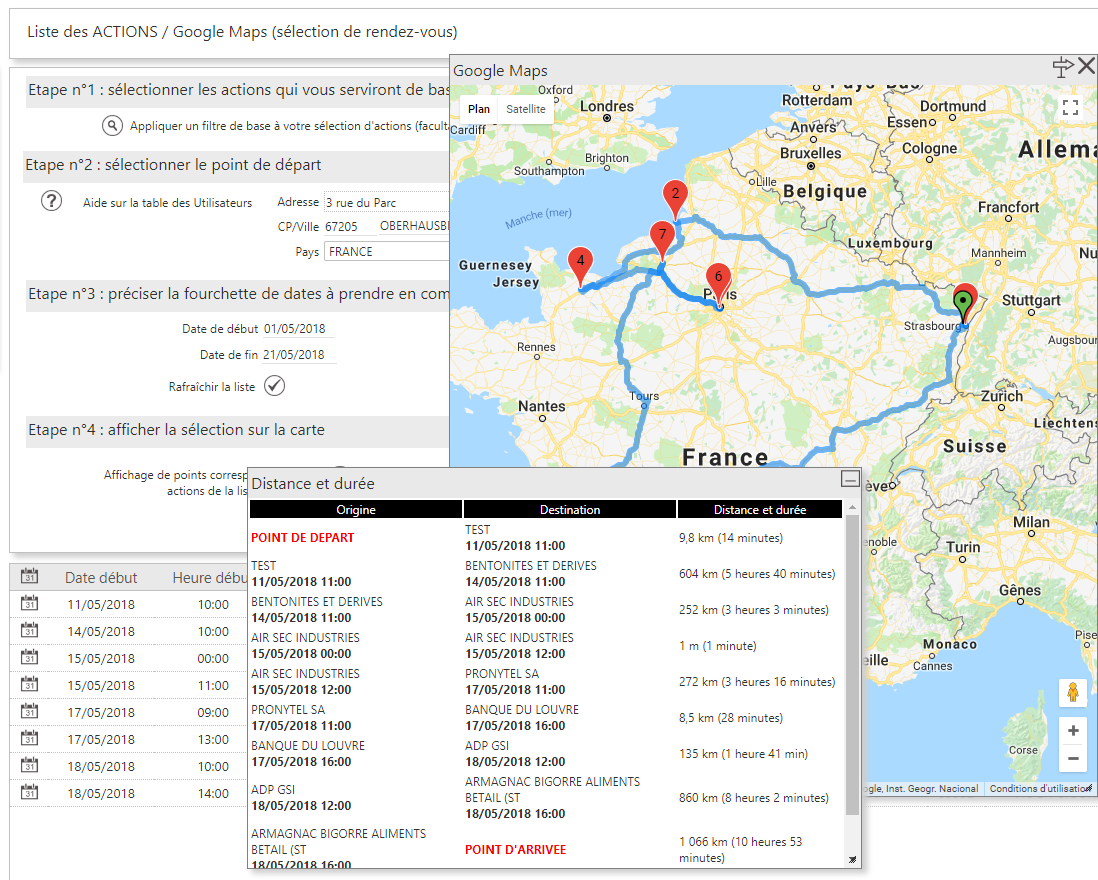Minimize the Distance et durée panel
Image resolution: width=1098 pixels, height=880 pixels.
click(x=849, y=479)
